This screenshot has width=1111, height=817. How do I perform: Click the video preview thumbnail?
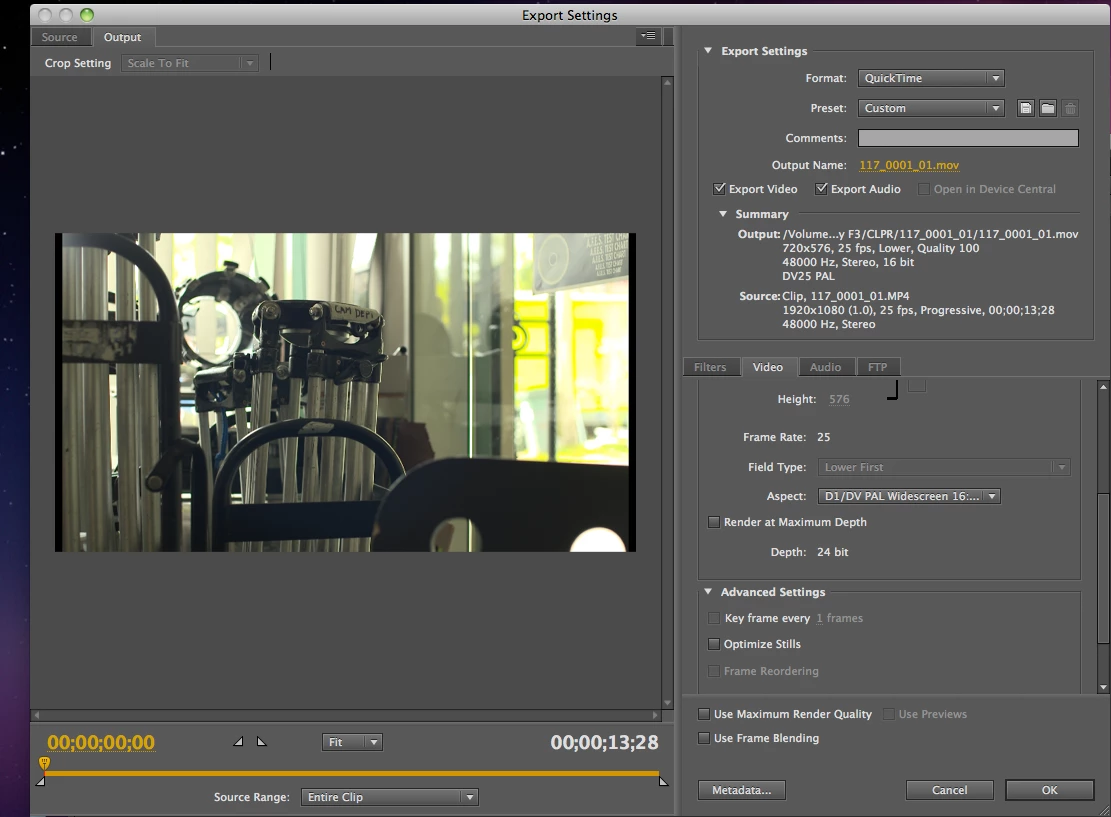345,392
